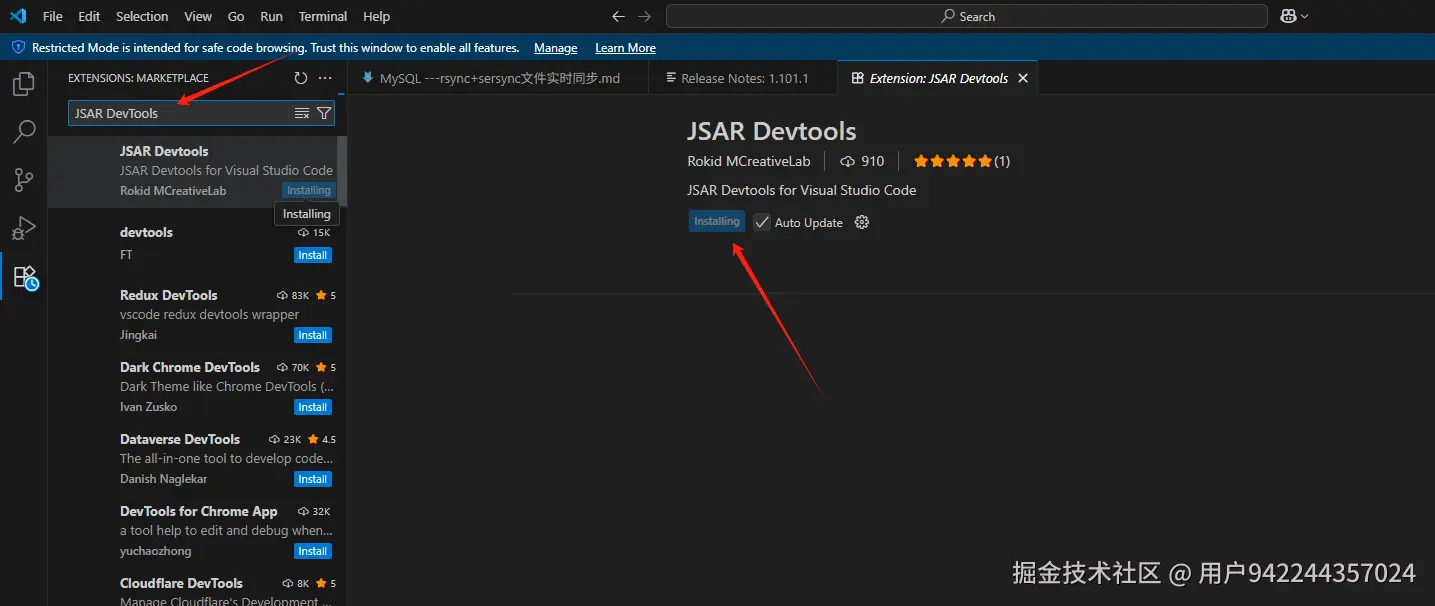This screenshot has width=1435, height=606.
Task: Open the Terminal menu
Action: (x=323, y=17)
